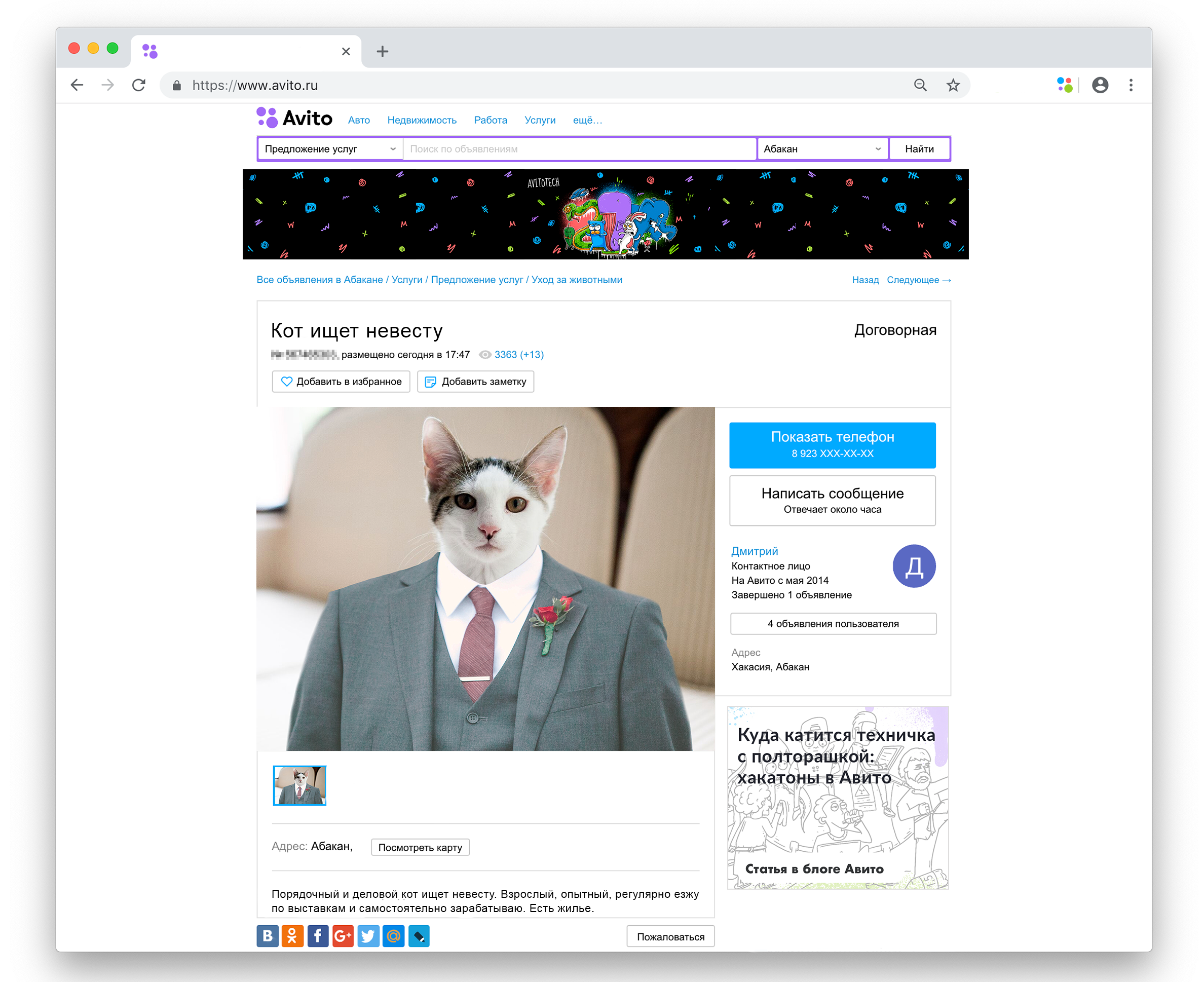
Task: Open the Недвижимость menu item
Action: 422,120
